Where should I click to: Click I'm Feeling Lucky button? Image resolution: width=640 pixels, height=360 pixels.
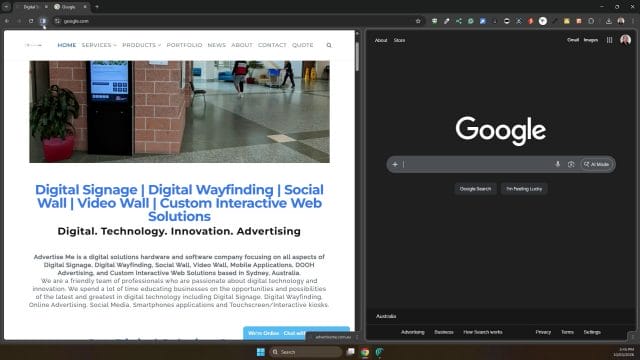(x=524, y=189)
